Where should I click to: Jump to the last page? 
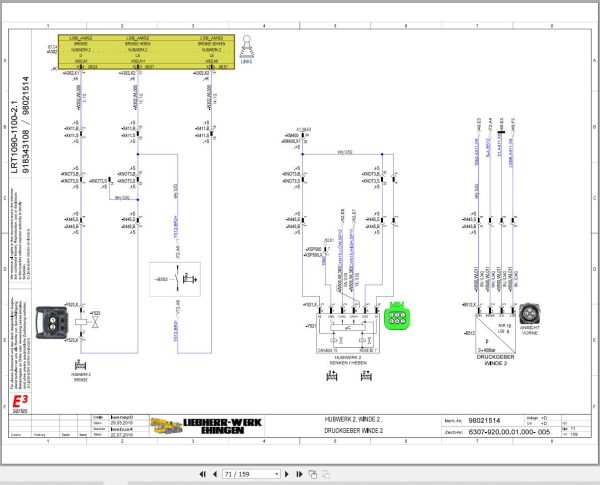point(299,474)
